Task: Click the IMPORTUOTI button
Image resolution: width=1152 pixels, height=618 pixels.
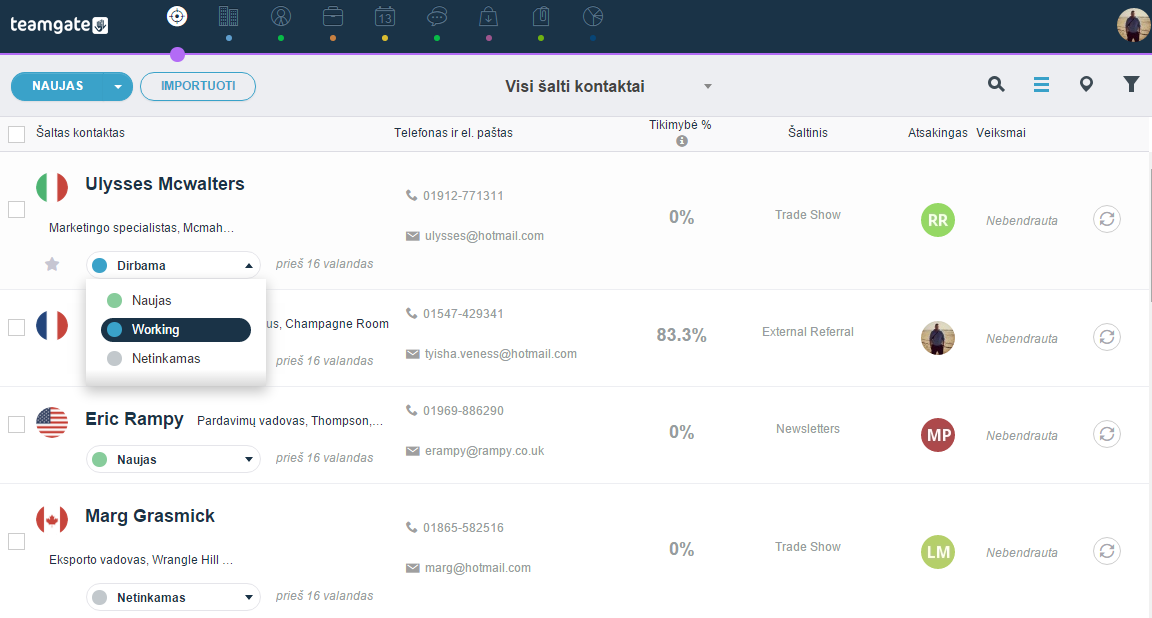Action: [x=198, y=86]
